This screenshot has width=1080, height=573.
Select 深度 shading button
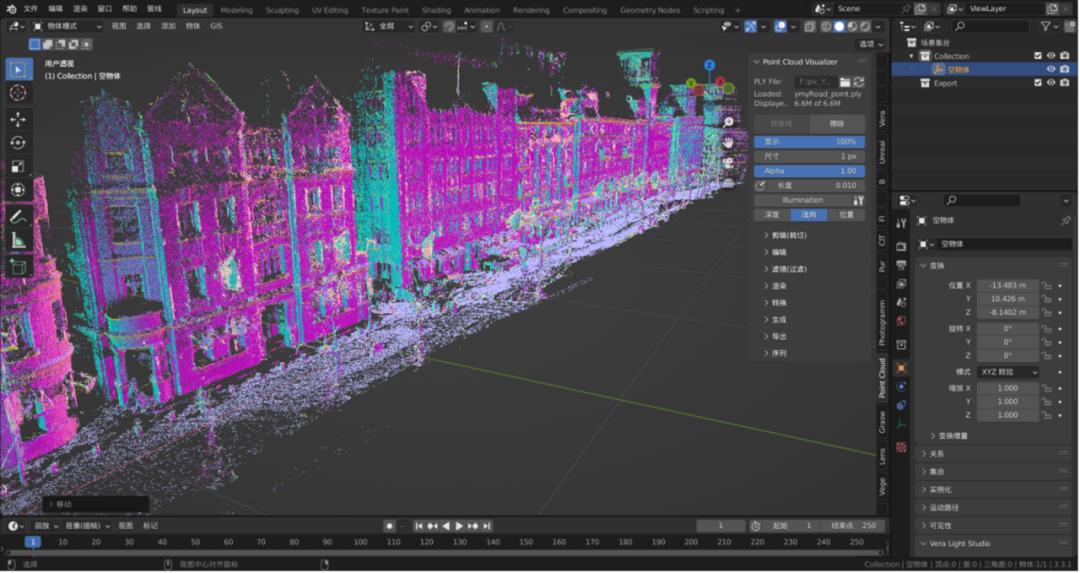coord(772,215)
